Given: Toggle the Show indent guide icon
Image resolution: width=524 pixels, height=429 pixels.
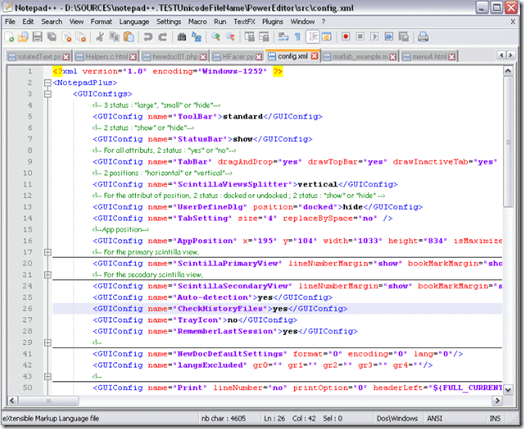Looking at the screenshot, I should (312, 37).
